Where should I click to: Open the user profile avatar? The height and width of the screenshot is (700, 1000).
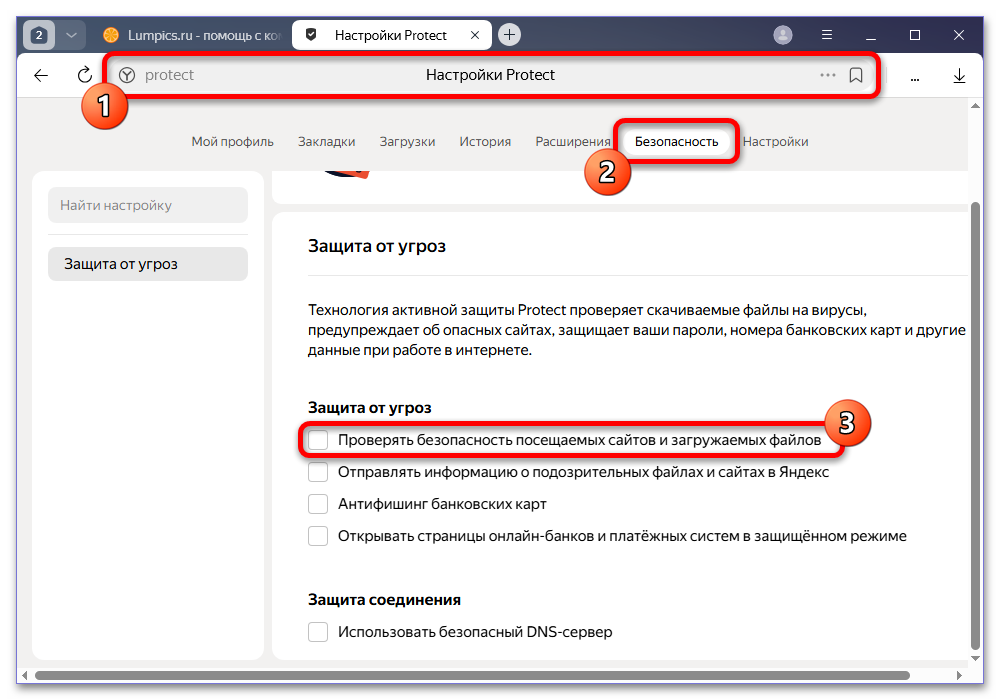(783, 34)
